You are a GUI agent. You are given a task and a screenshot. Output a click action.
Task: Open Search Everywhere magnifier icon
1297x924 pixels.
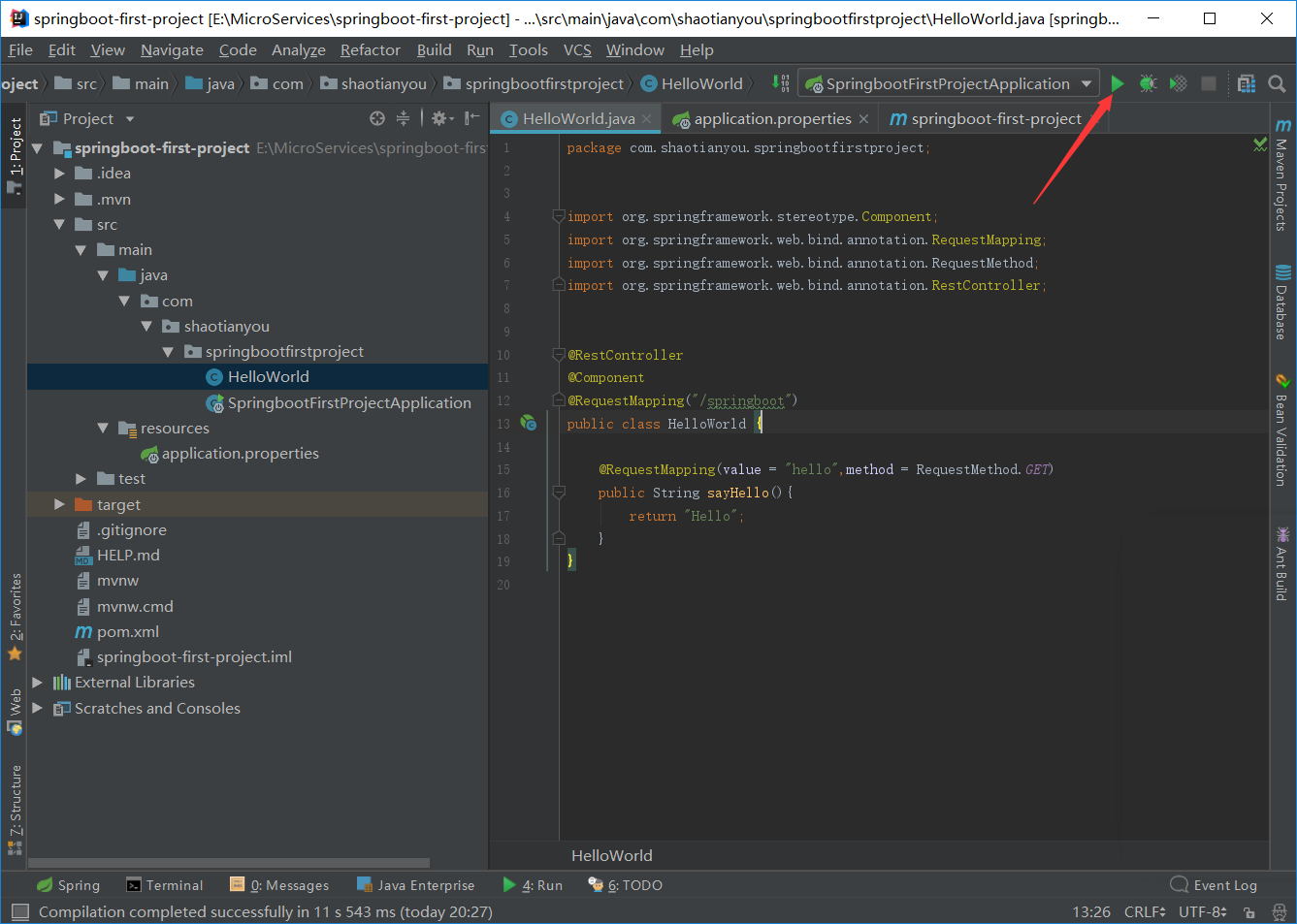[x=1277, y=84]
